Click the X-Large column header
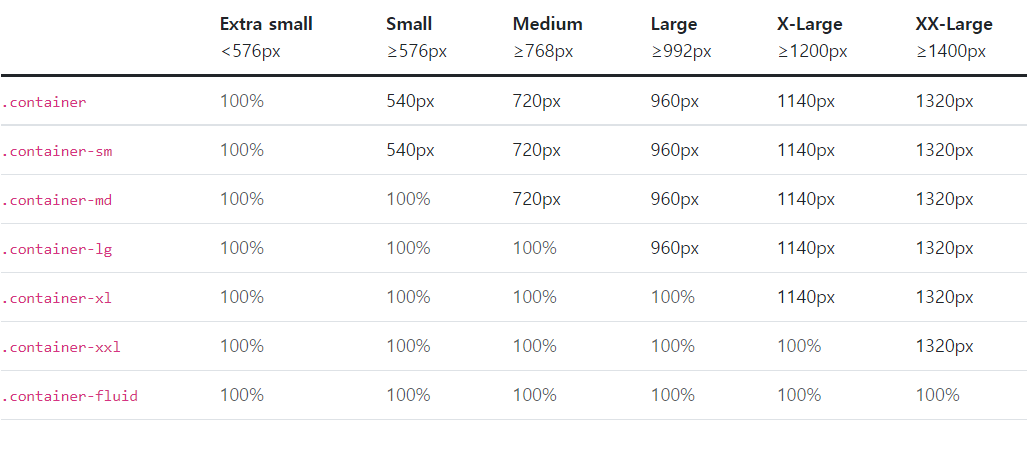The image size is (1027, 451). click(x=810, y=24)
